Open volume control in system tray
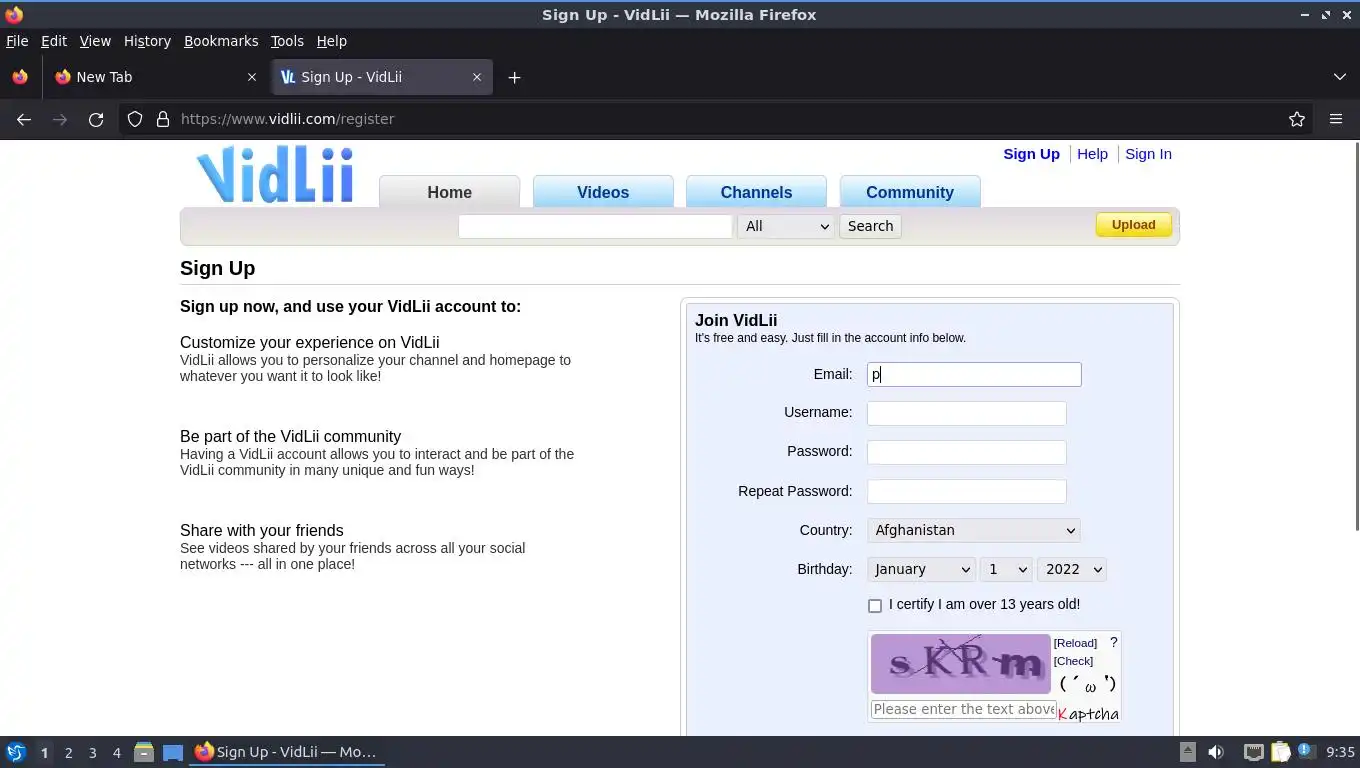The width and height of the screenshot is (1360, 768). (x=1216, y=752)
